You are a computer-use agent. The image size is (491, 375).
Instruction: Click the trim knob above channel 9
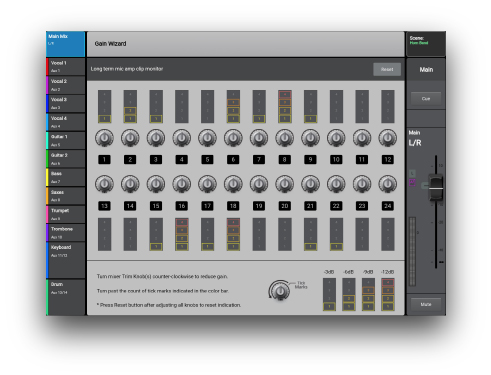click(310, 138)
